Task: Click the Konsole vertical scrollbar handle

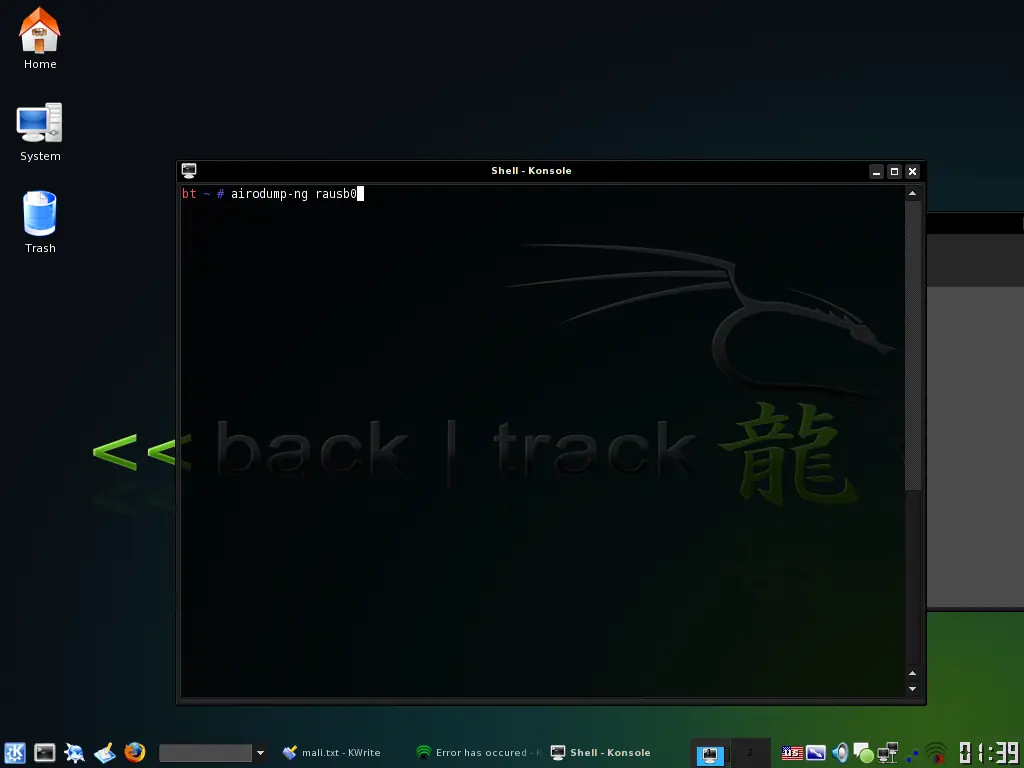Action: [912, 345]
